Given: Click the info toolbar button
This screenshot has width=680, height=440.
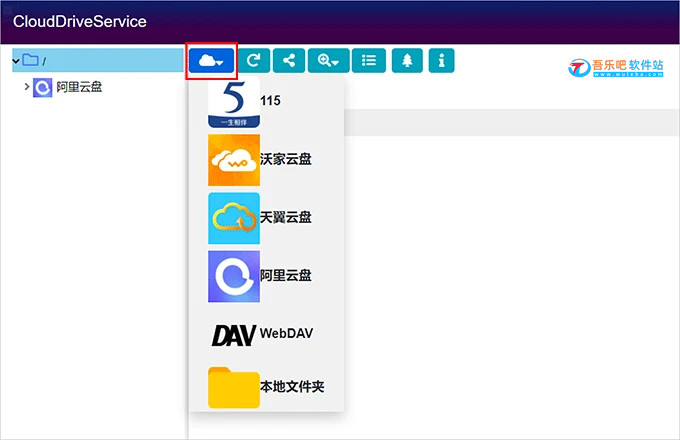Looking at the screenshot, I should [x=441, y=61].
